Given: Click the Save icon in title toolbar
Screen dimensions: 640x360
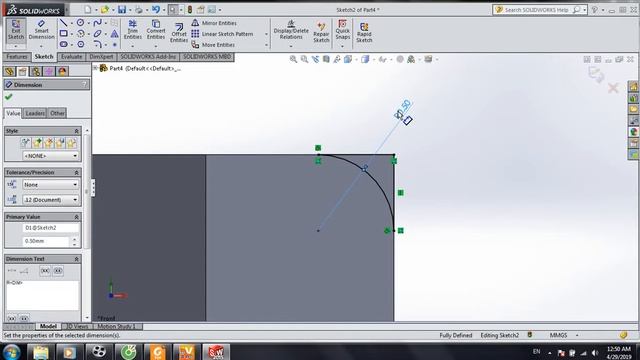Looking at the screenshot, I should tap(122, 9).
